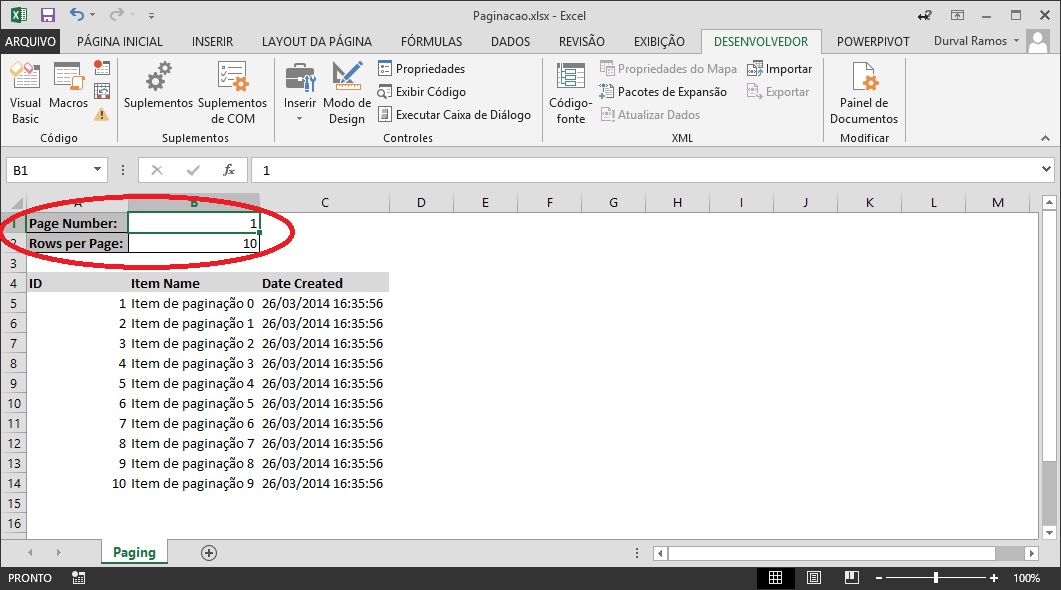Image resolution: width=1061 pixels, height=590 pixels.
Task: Click the Date Created header cell
Action: pos(324,283)
